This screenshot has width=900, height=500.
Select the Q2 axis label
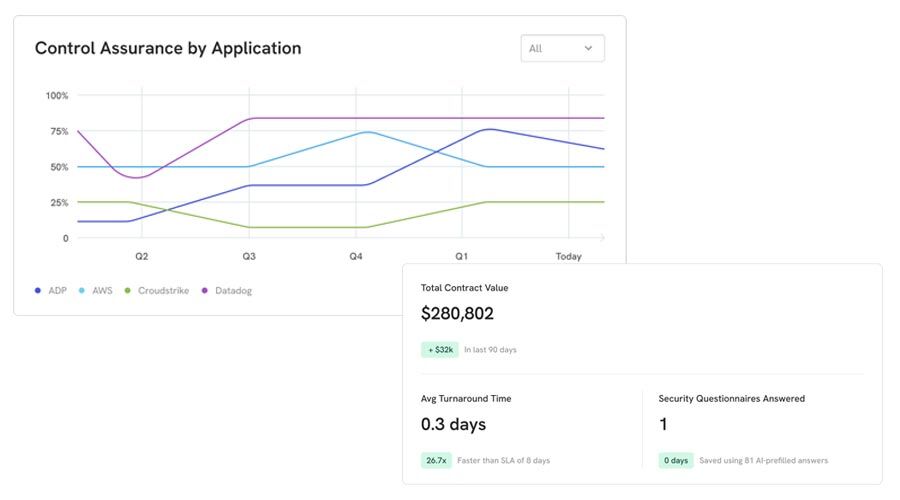pos(142,257)
